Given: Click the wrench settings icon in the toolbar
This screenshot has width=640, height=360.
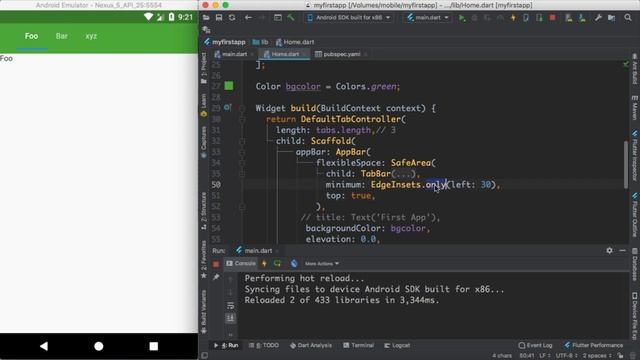Looking at the screenshot, I should [x=598, y=18].
